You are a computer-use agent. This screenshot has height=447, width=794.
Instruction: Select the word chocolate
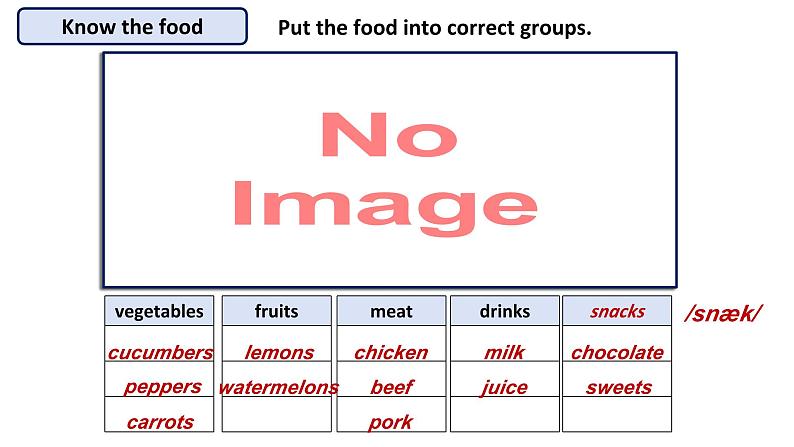point(617,352)
